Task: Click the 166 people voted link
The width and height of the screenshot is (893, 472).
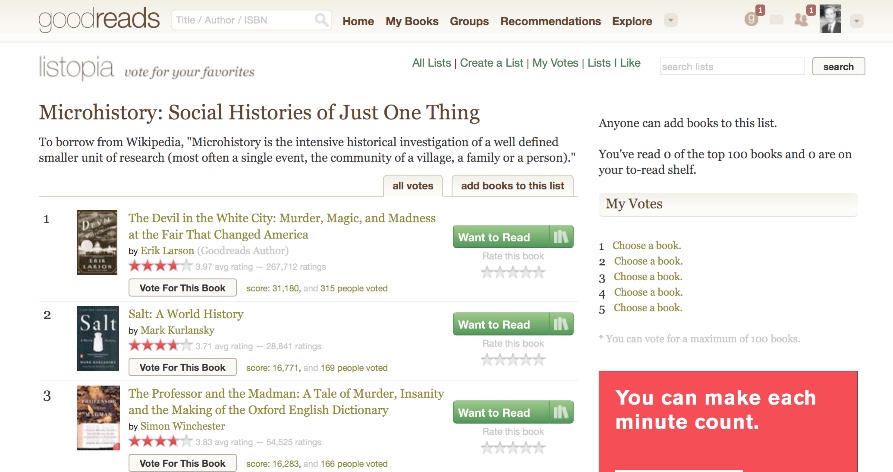Action: [x=354, y=464]
